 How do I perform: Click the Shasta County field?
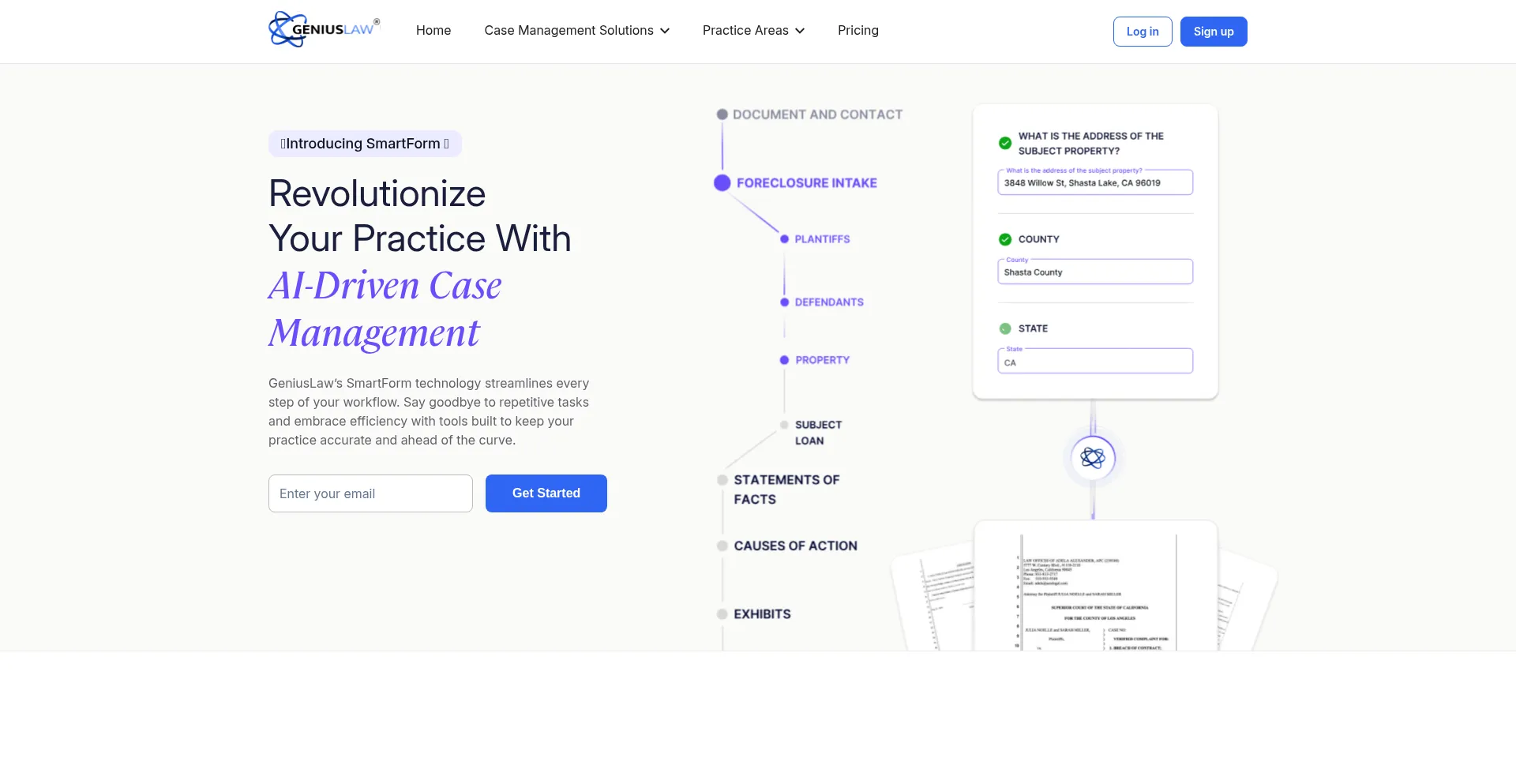tap(1094, 272)
